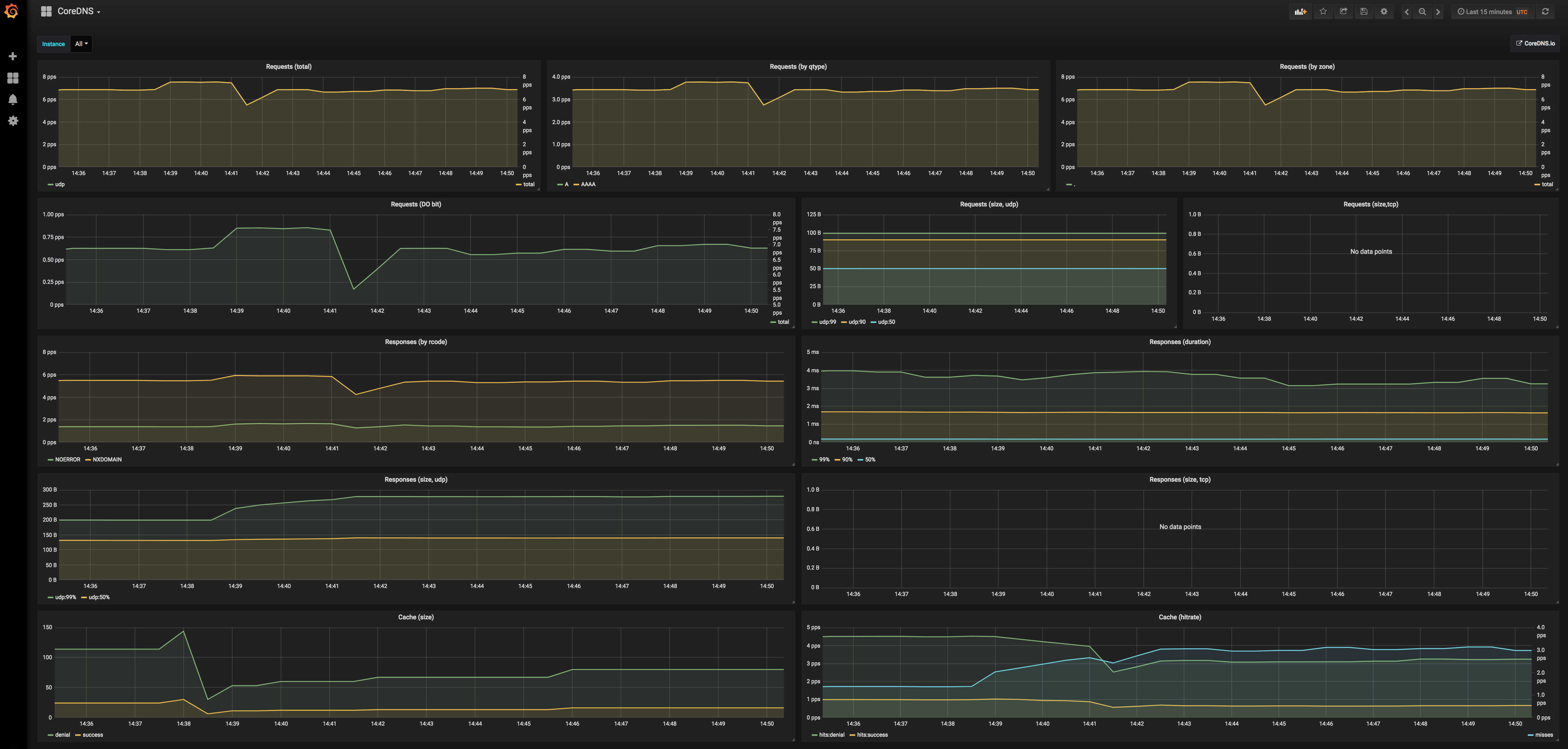Star this dashboard as favorite

[1323, 12]
